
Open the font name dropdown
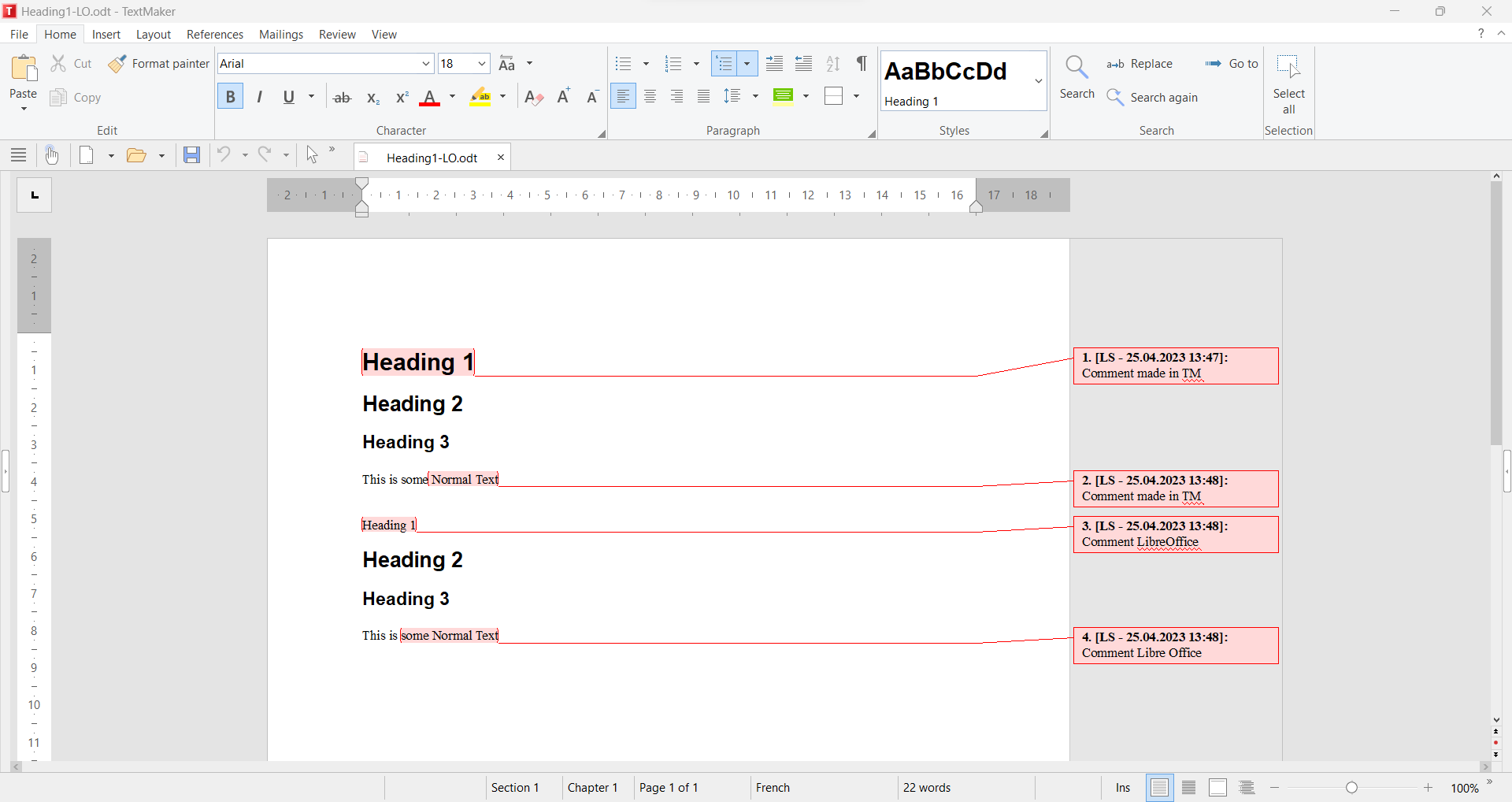426,64
